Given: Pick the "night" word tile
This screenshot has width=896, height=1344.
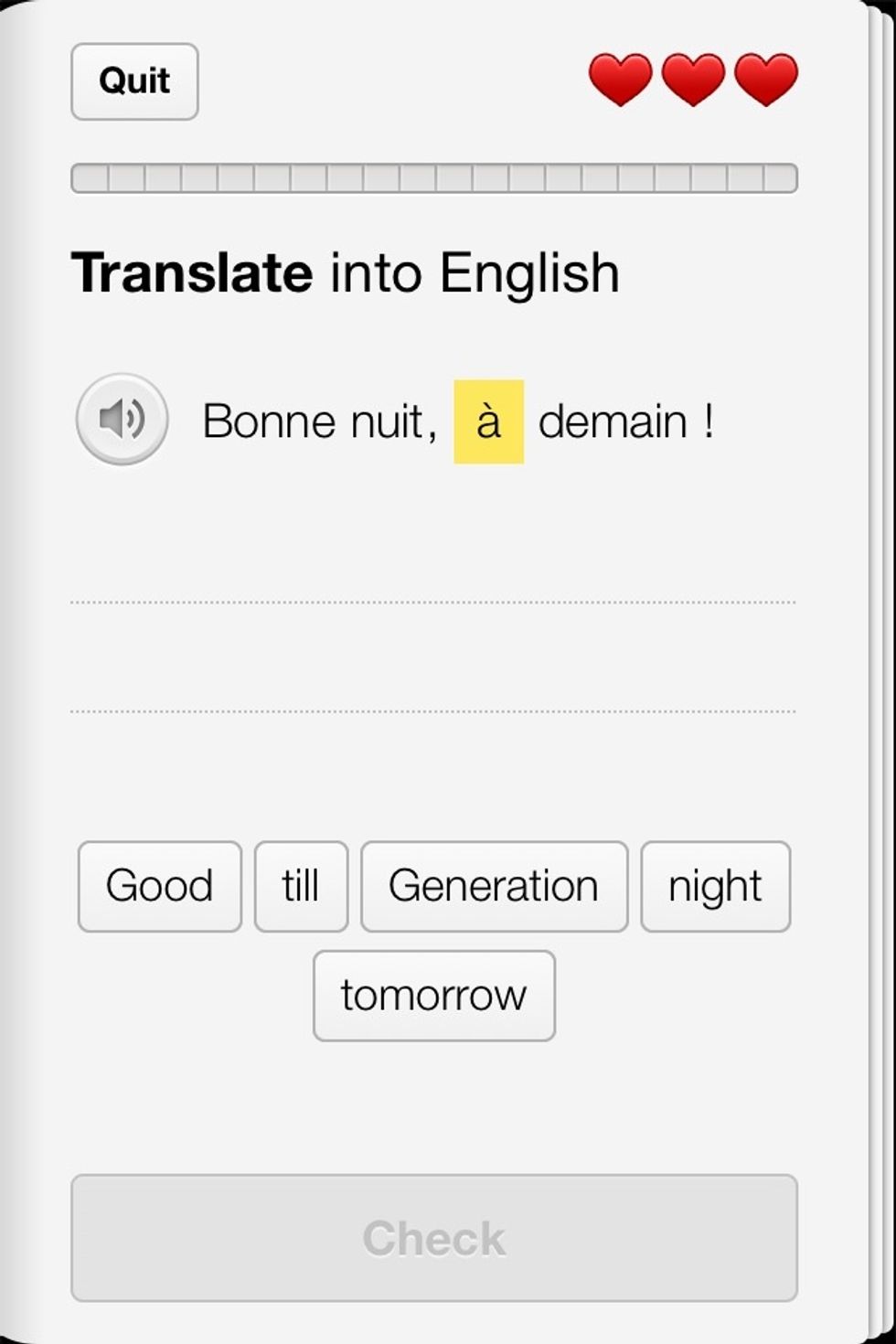Looking at the screenshot, I should click(x=715, y=886).
